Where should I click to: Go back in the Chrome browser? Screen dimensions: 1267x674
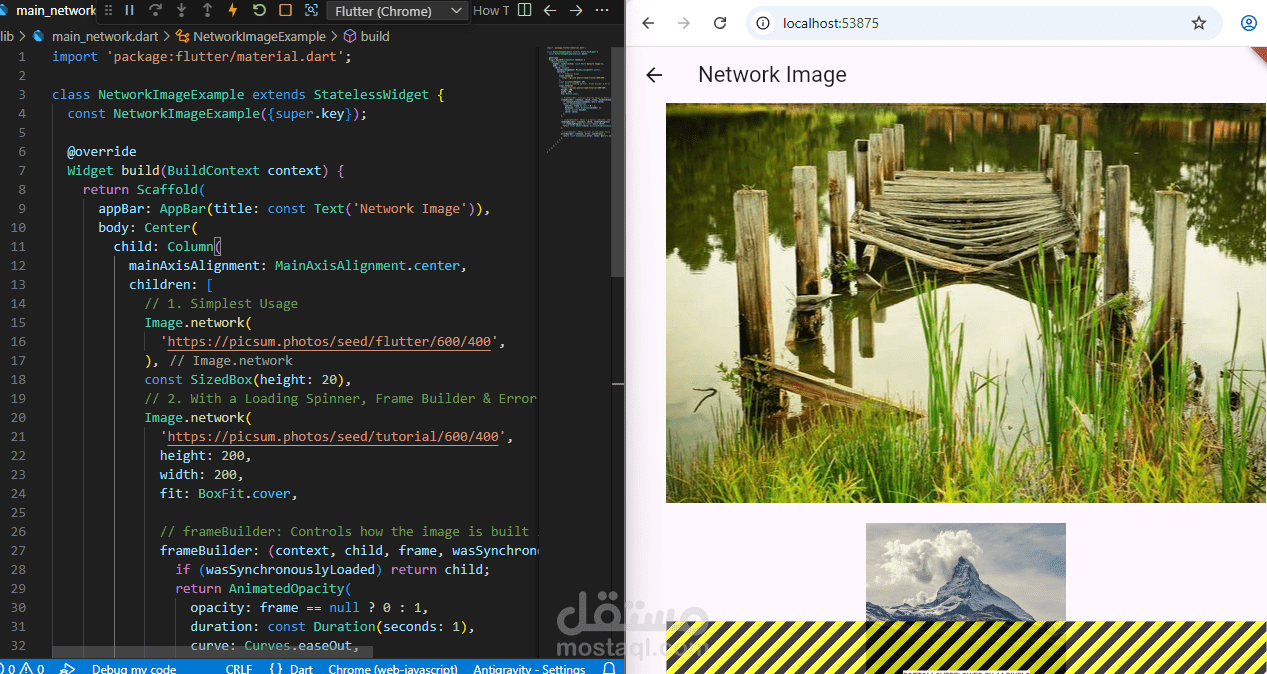648,23
